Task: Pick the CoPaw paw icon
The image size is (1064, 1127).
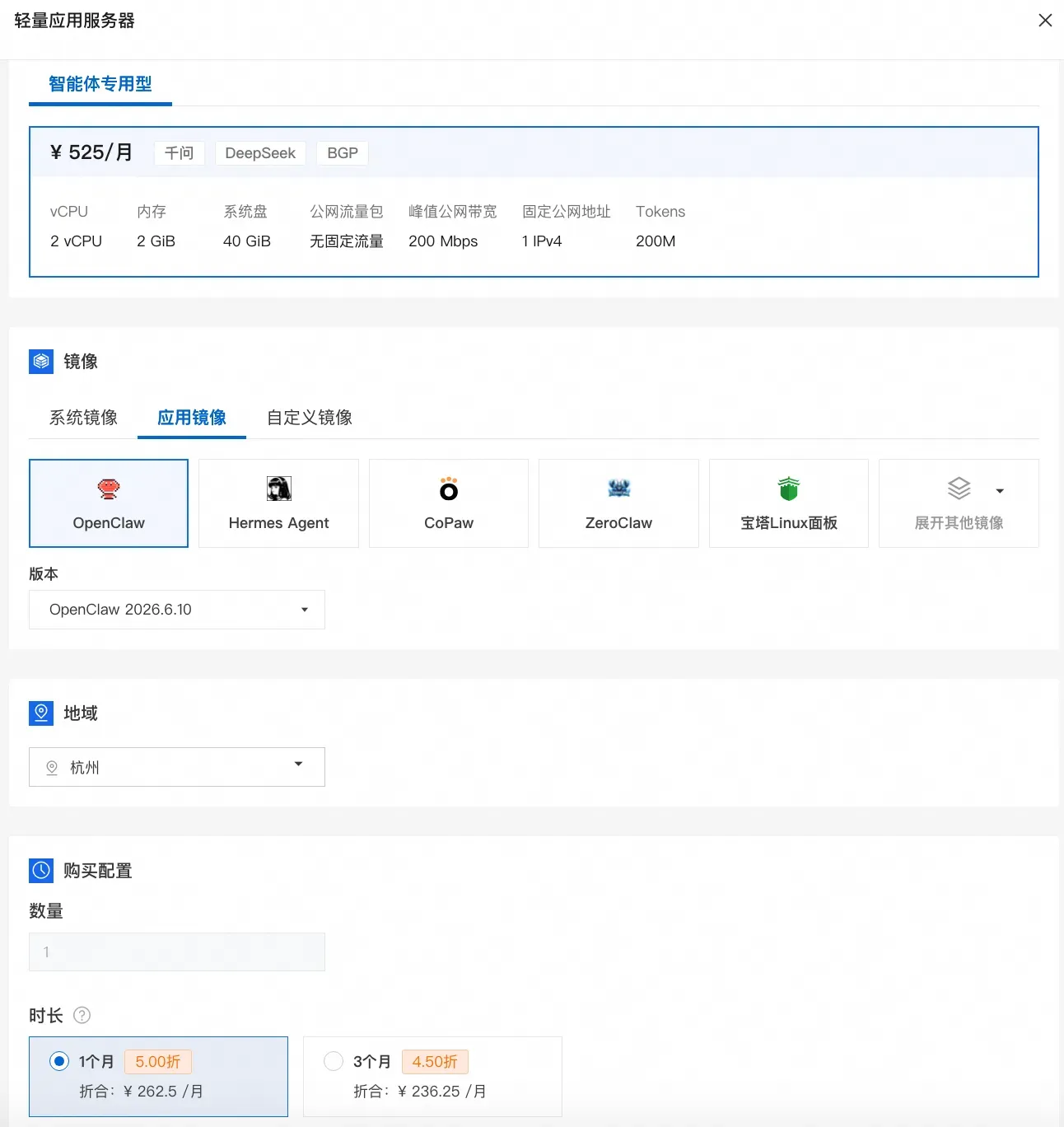Action: (x=449, y=489)
